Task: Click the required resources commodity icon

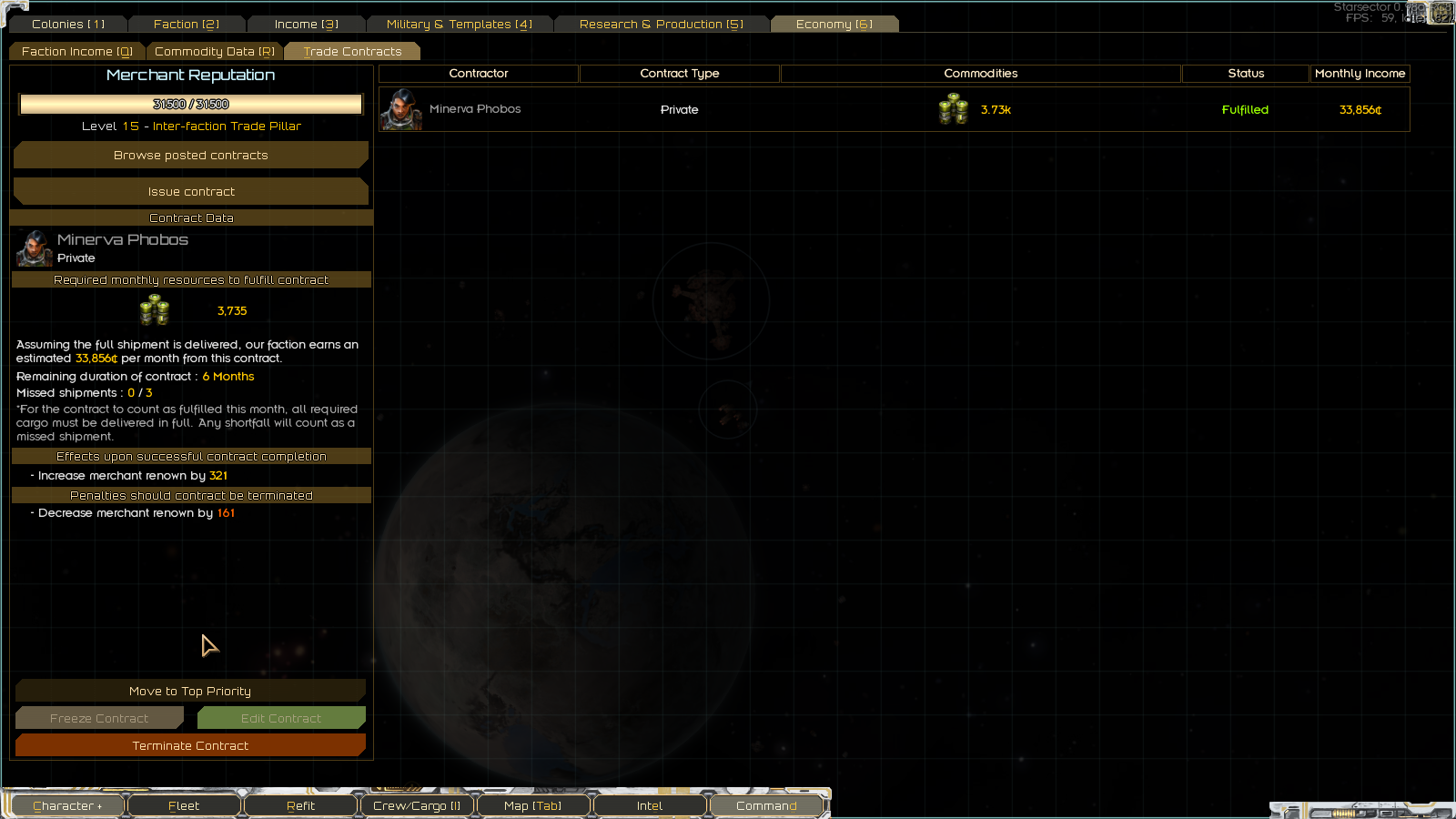Action: [155, 310]
